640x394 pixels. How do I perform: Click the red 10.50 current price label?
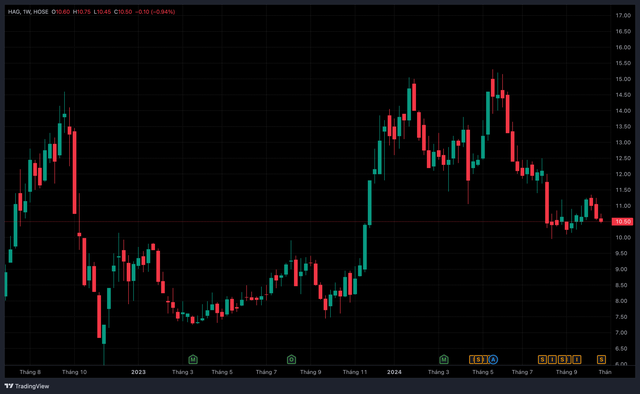point(622,222)
